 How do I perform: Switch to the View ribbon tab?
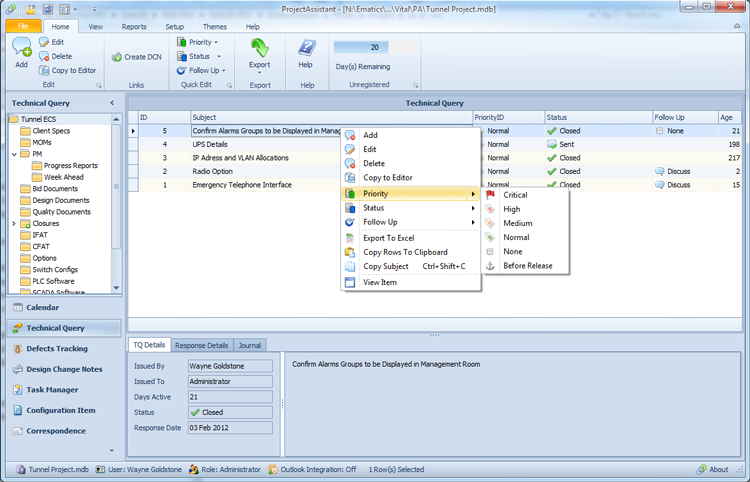pos(96,27)
